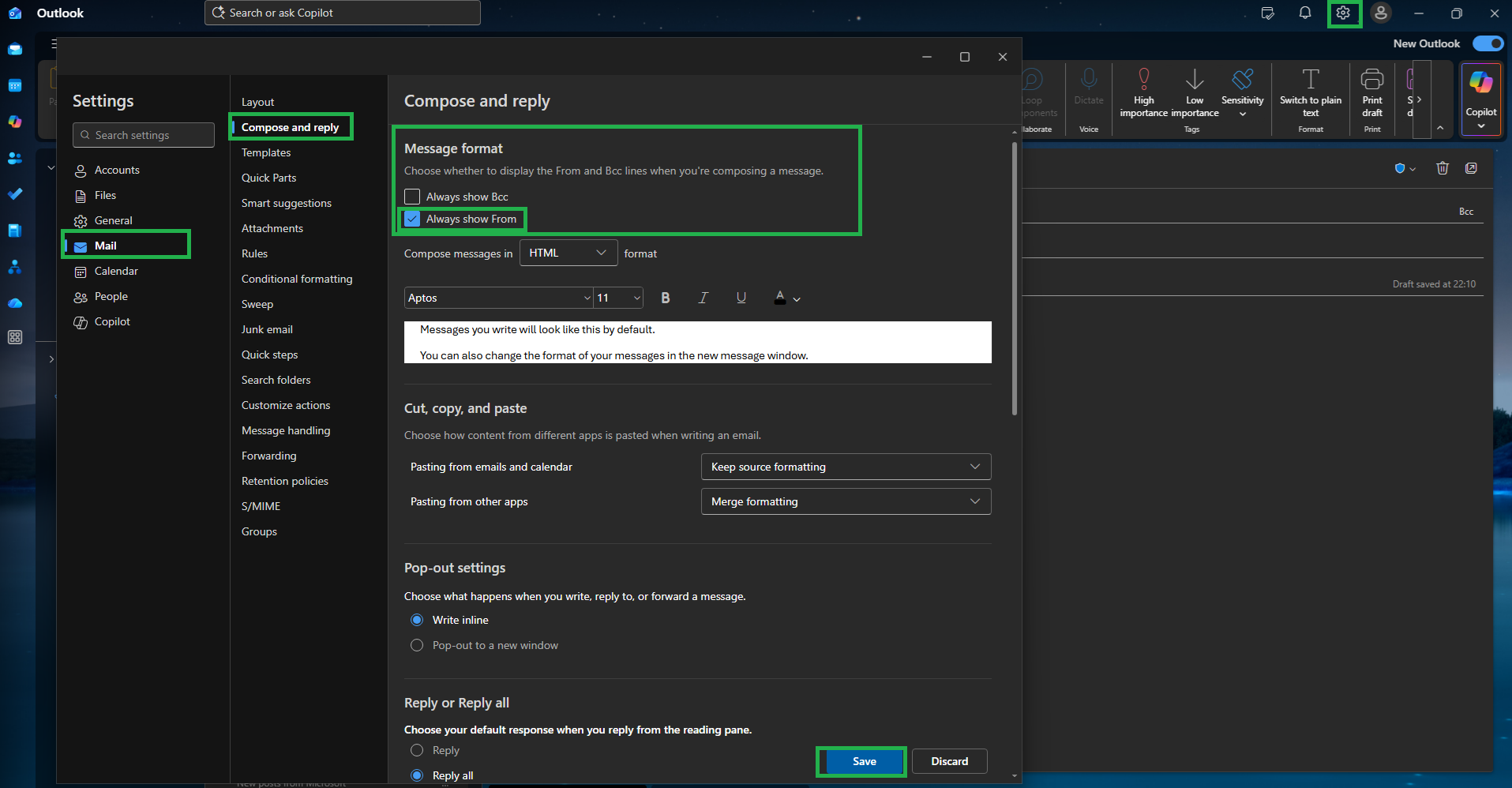Go to Rules settings page

pos(254,253)
